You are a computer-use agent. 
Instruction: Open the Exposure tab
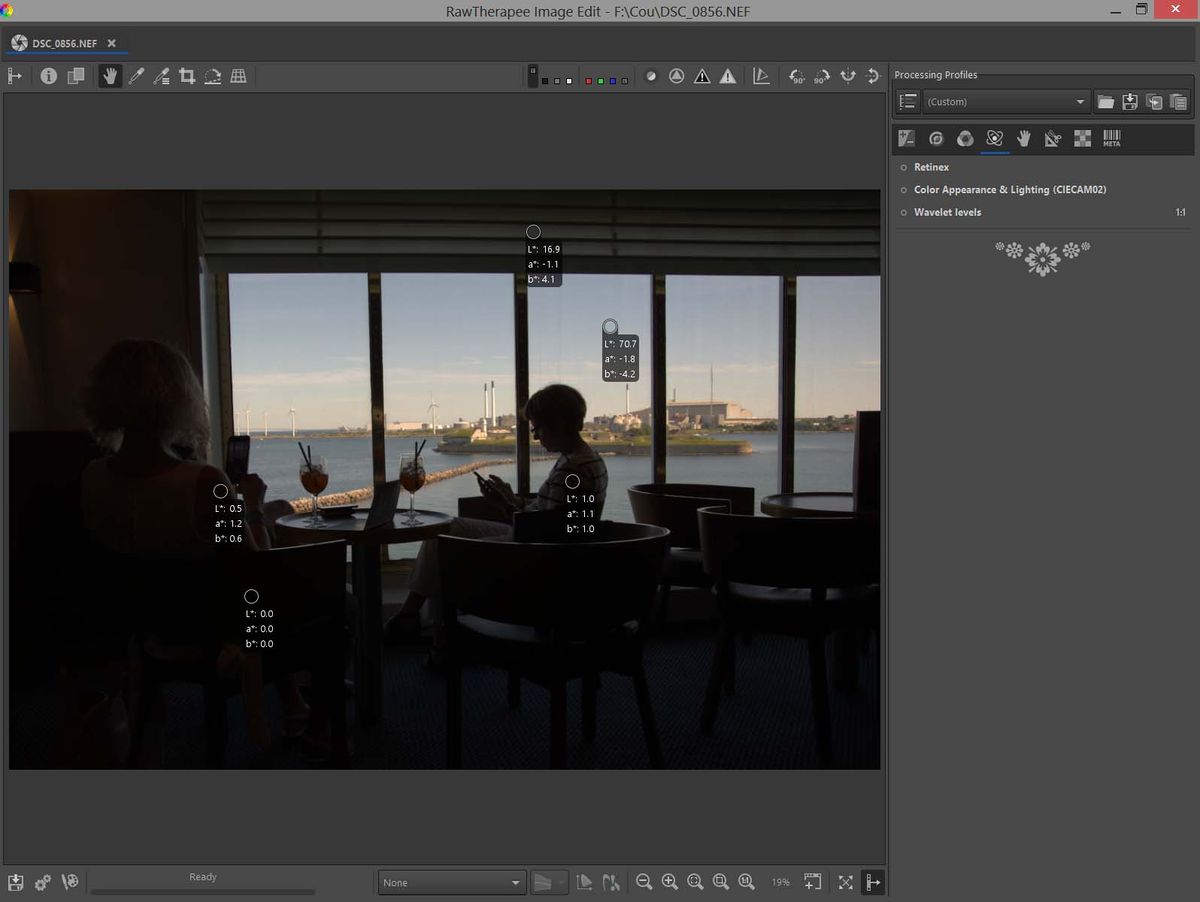click(x=907, y=139)
